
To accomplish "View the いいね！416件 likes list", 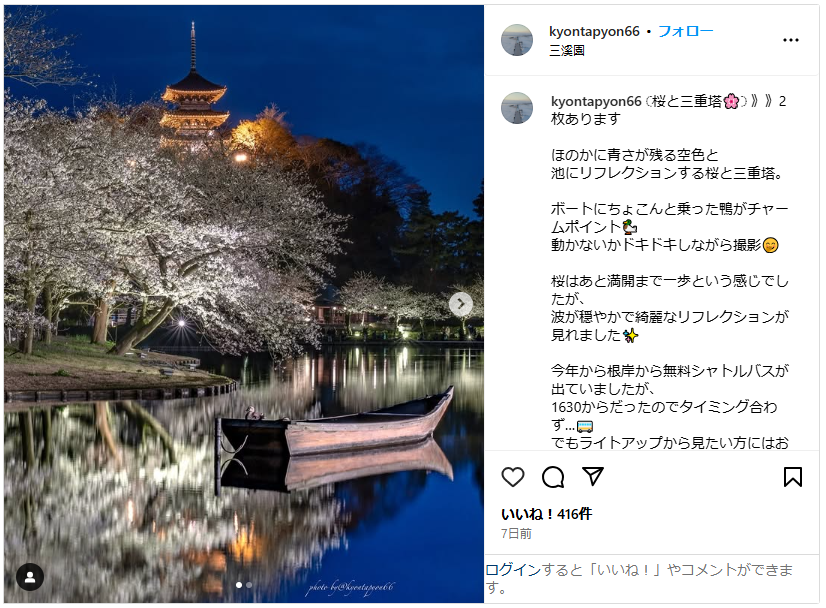I will tap(546, 514).
